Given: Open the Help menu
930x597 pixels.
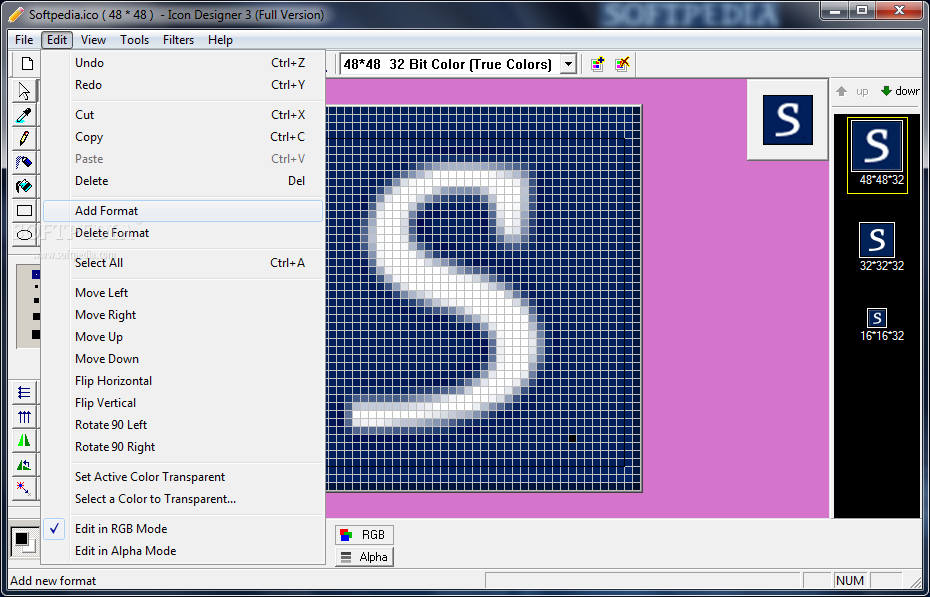Looking at the screenshot, I should 220,40.
